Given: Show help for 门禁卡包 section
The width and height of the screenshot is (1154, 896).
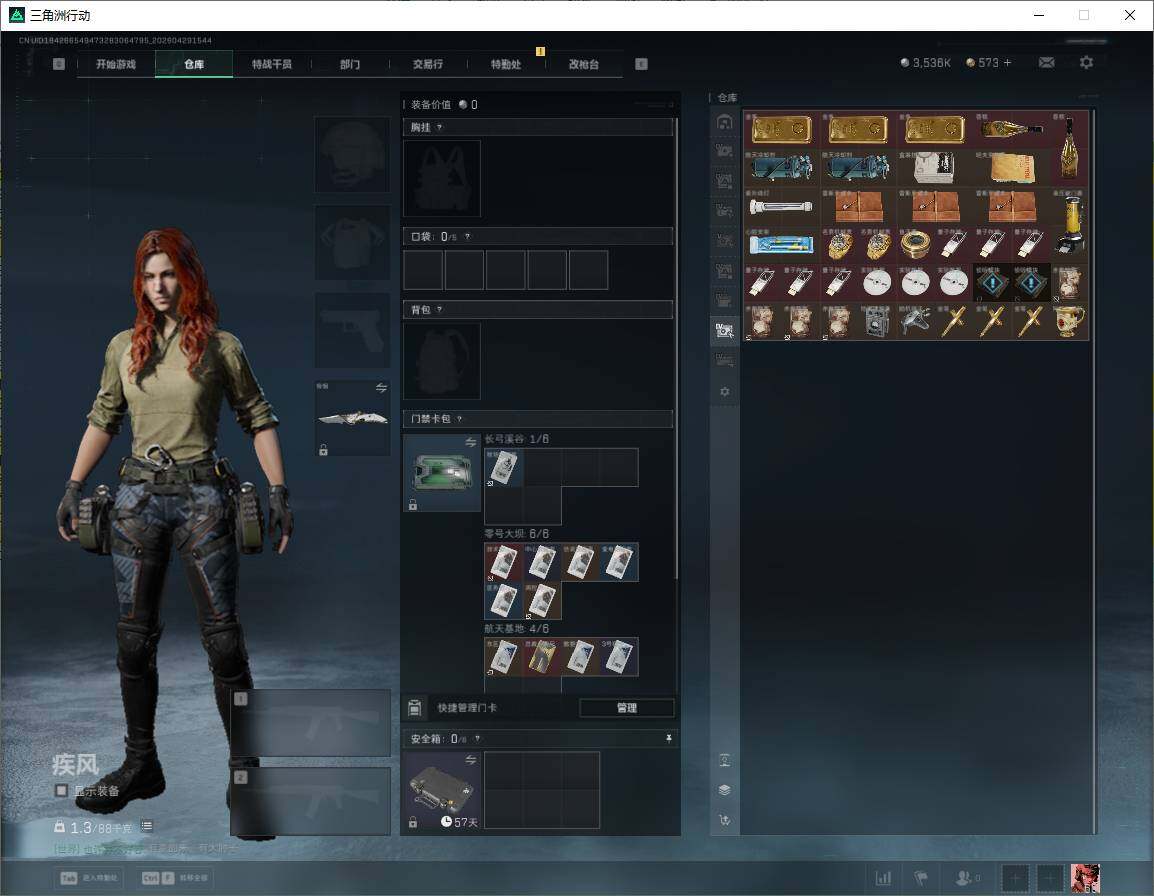Looking at the screenshot, I should pyautogui.click(x=459, y=419).
